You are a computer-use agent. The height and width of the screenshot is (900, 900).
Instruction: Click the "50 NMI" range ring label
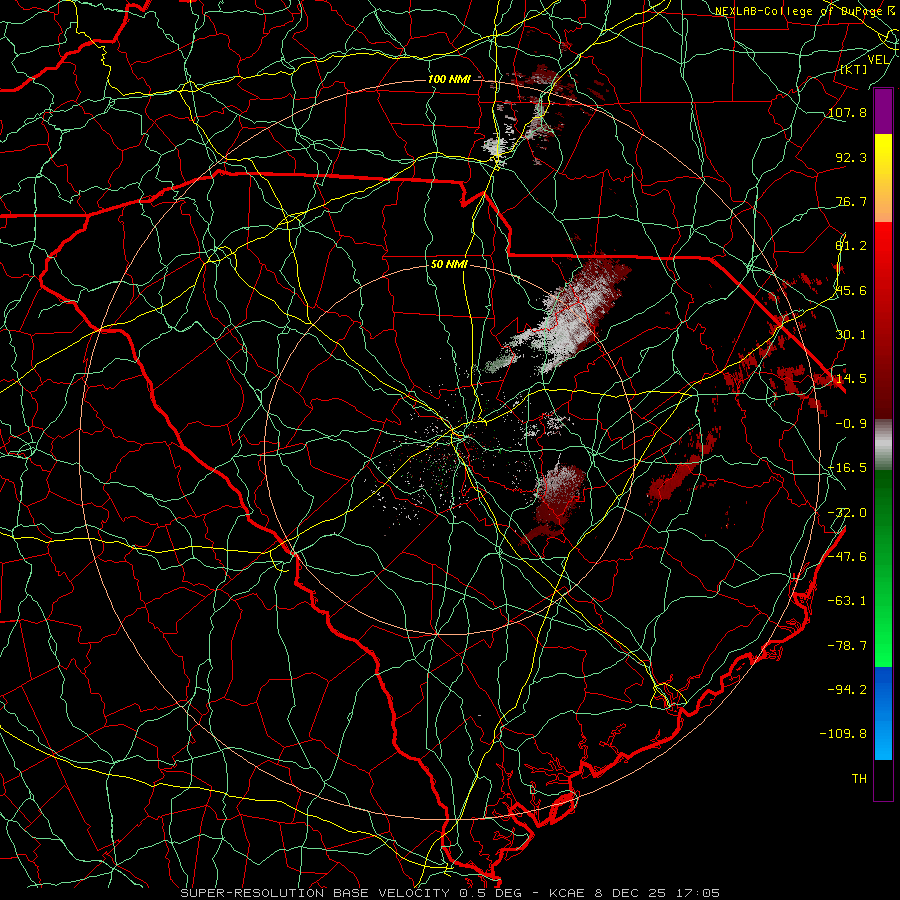click(x=449, y=265)
